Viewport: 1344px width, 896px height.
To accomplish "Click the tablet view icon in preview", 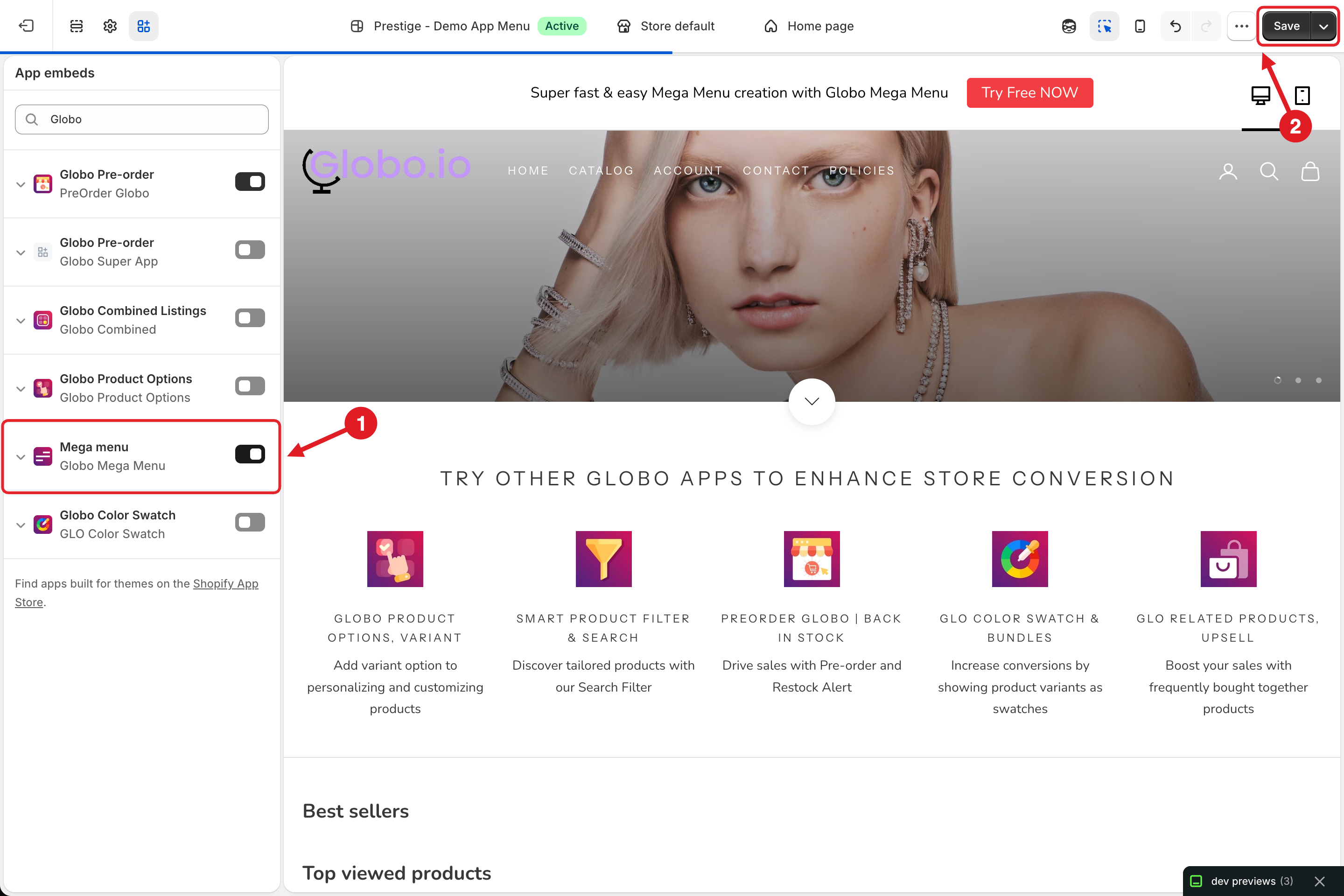I will [x=1302, y=95].
